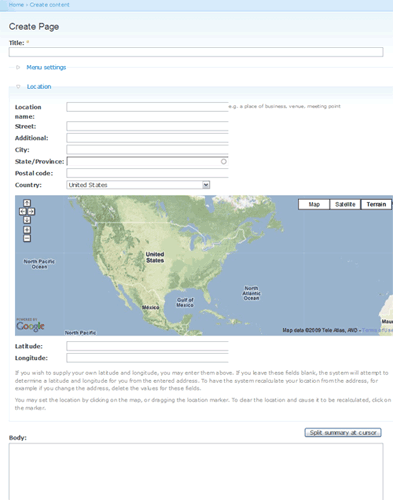Open the Create content breadcrumb link
Image resolution: width=393 pixels, height=500 pixels.
point(50,5)
